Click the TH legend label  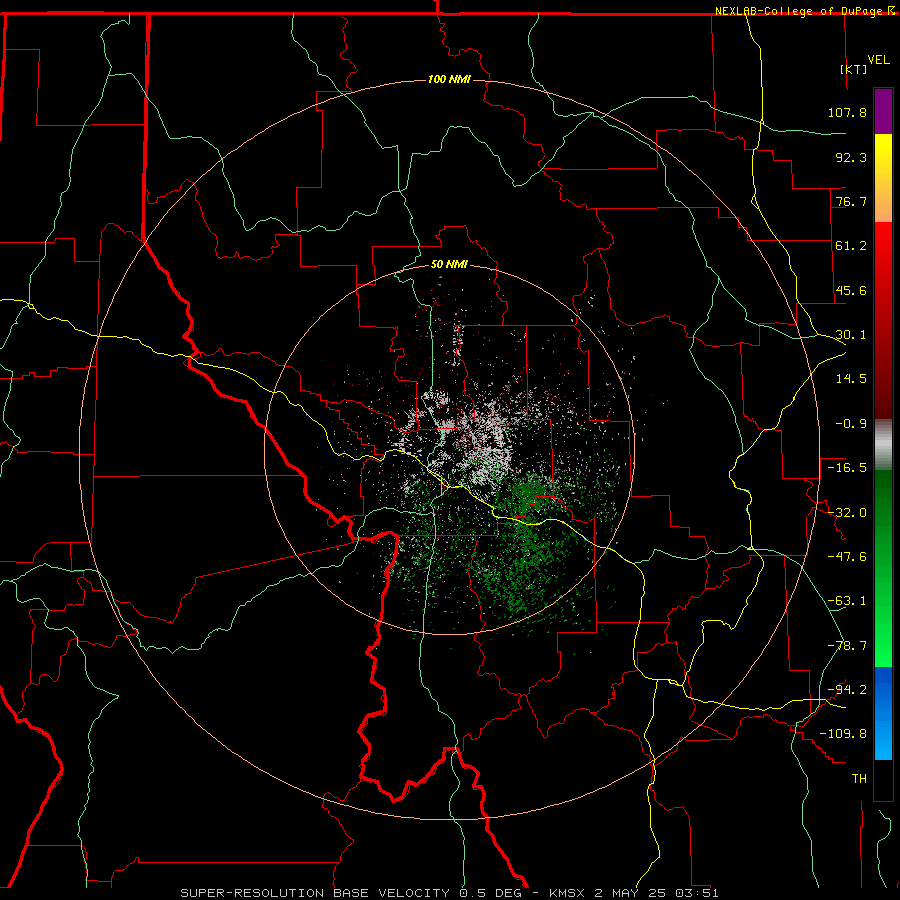(x=859, y=779)
